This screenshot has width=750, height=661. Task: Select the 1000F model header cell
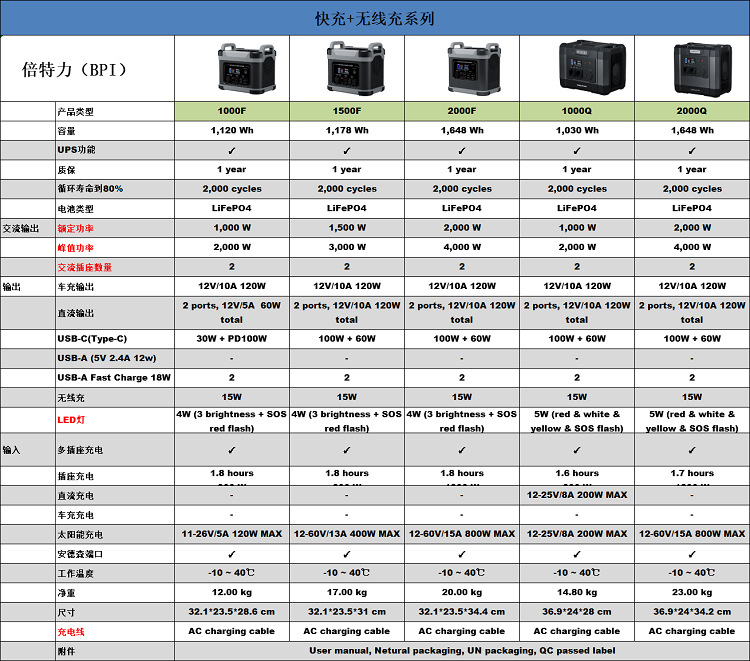(232, 111)
